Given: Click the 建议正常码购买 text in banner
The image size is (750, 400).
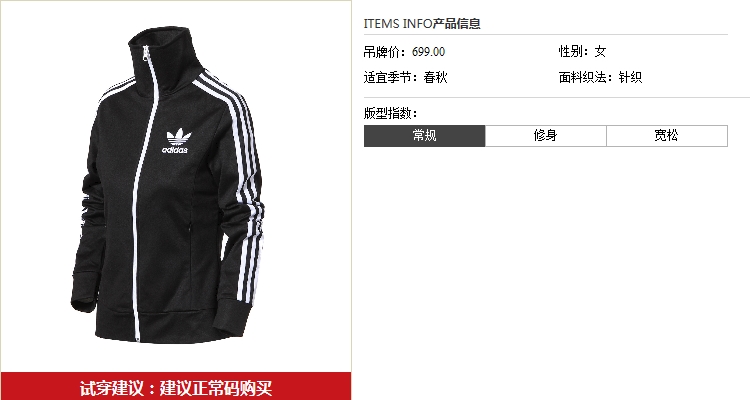Looking at the screenshot, I should pos(216,388).
